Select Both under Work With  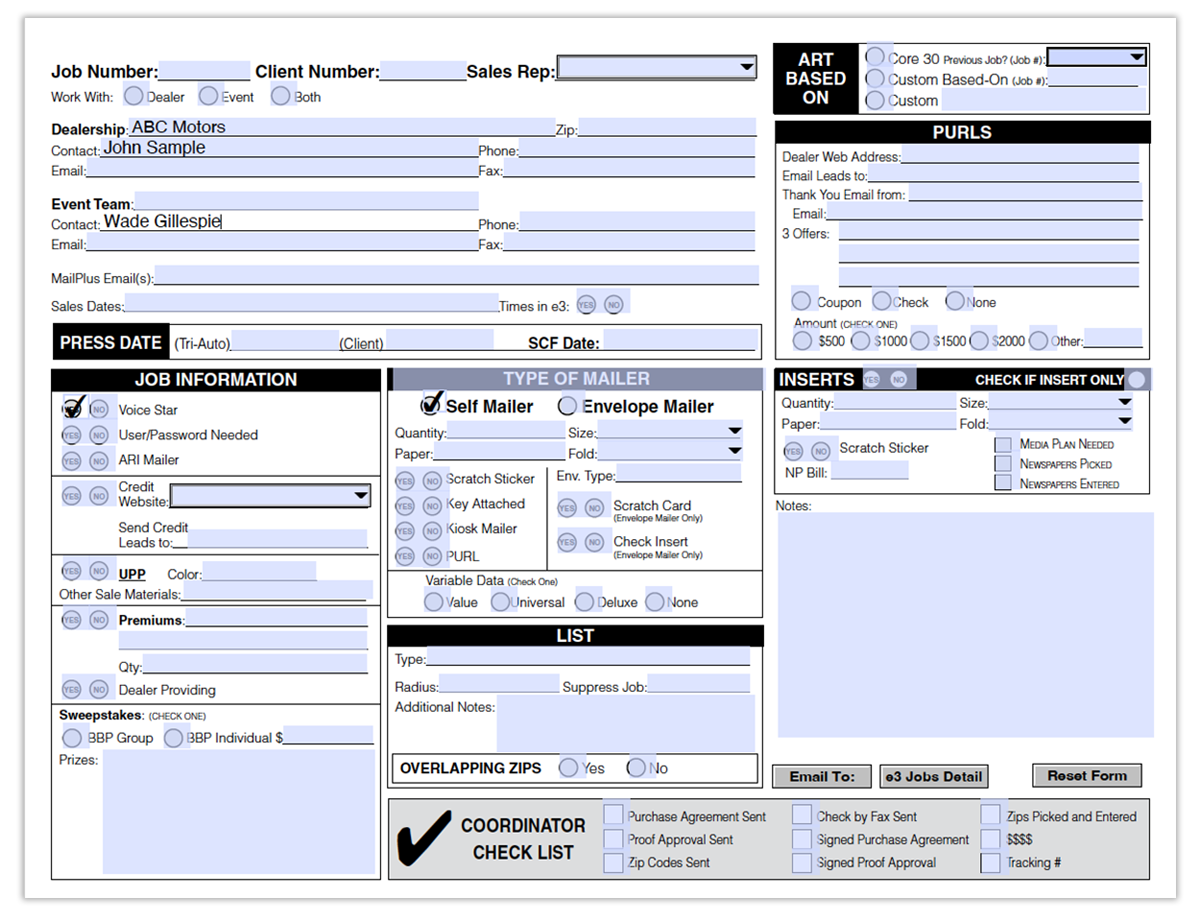click(x=281, y=96)
